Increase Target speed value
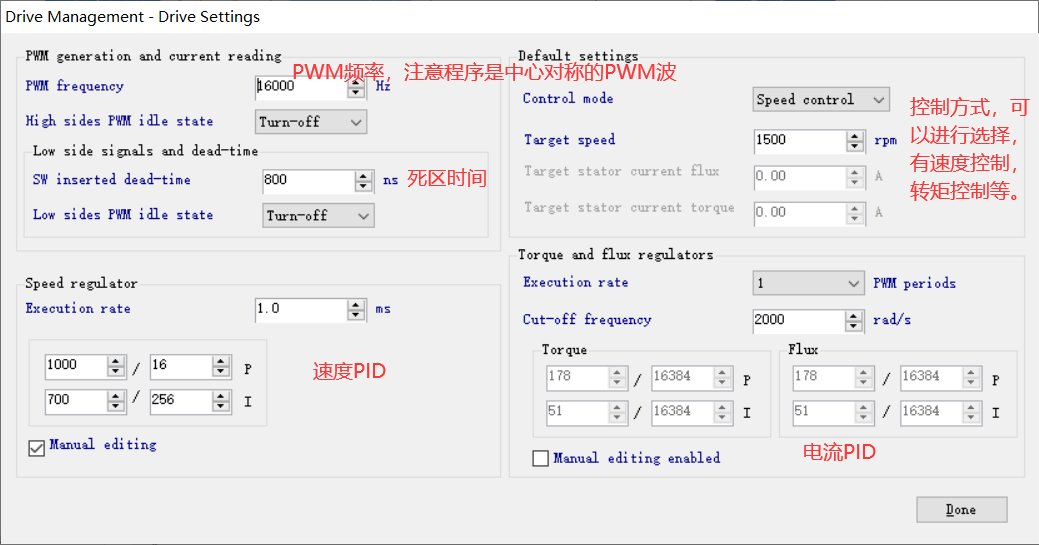The width and height of the screenshot is (1039, 545). [x=855, y=136]
